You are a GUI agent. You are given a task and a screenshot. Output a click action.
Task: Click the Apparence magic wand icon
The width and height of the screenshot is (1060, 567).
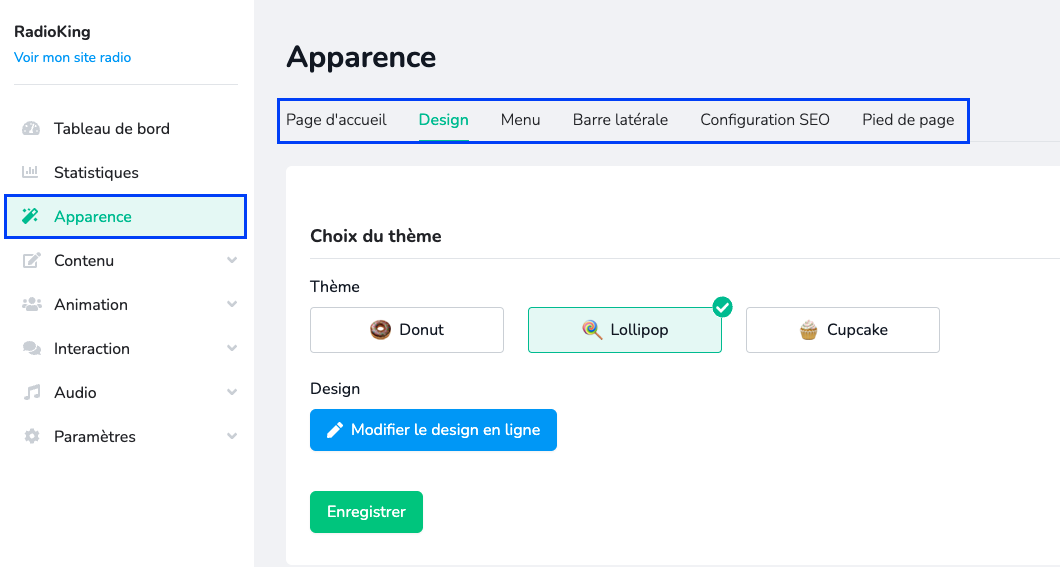tap(31, 216)
